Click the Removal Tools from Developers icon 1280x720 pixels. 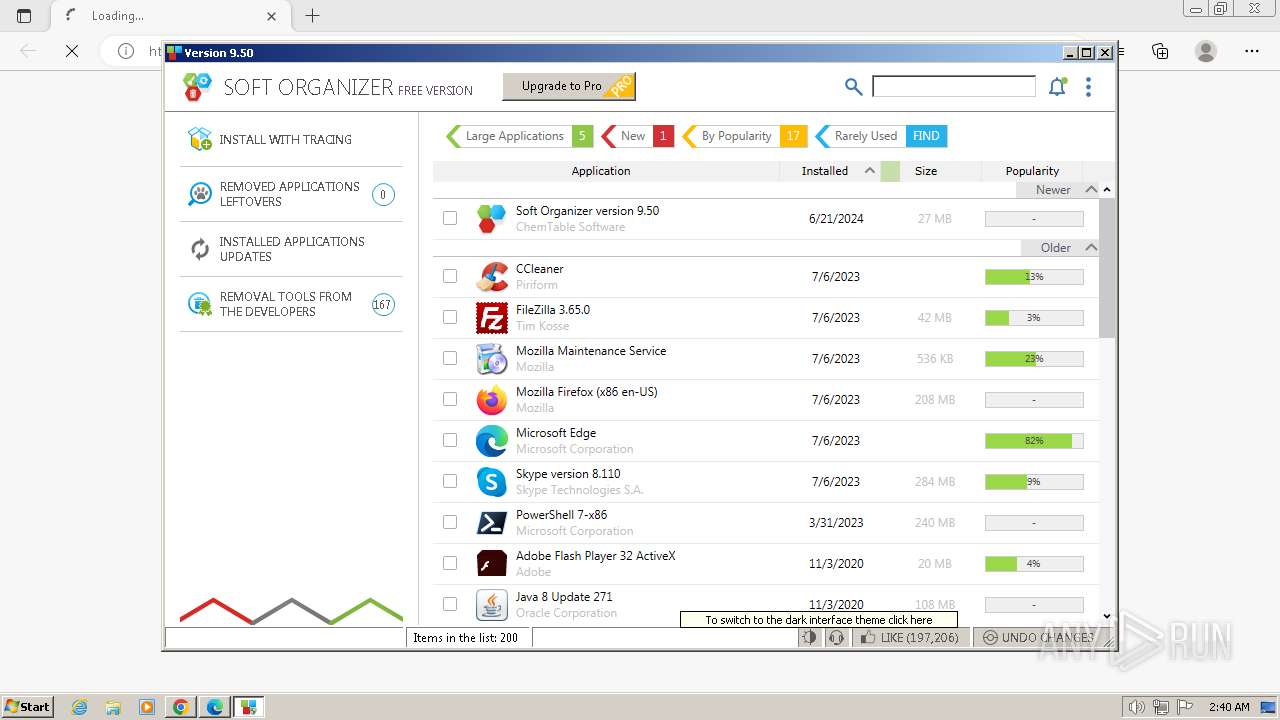point(200,304)
